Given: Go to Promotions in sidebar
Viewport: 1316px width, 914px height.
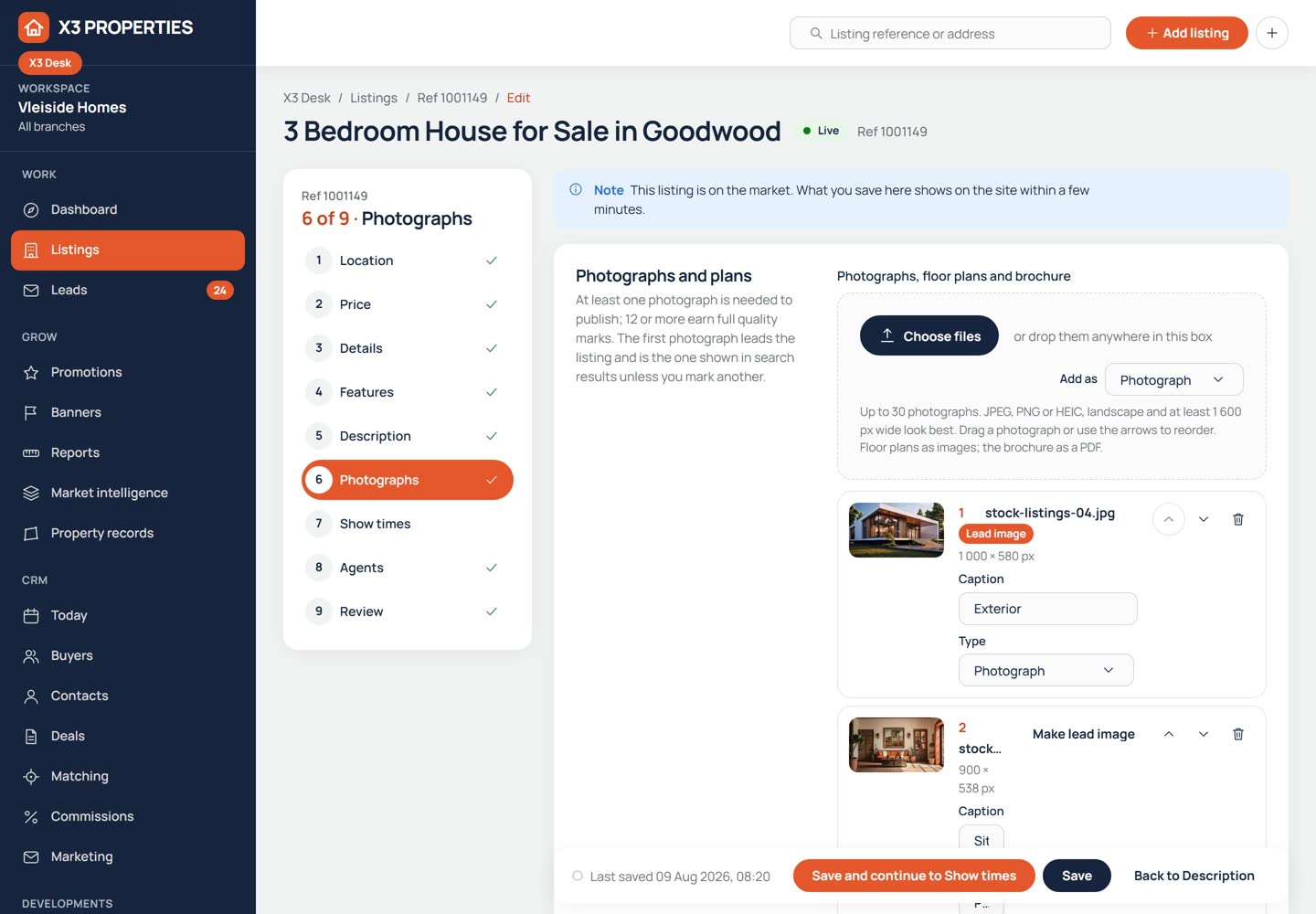Looking at the screenshot, I should click(x=128, y=372).
